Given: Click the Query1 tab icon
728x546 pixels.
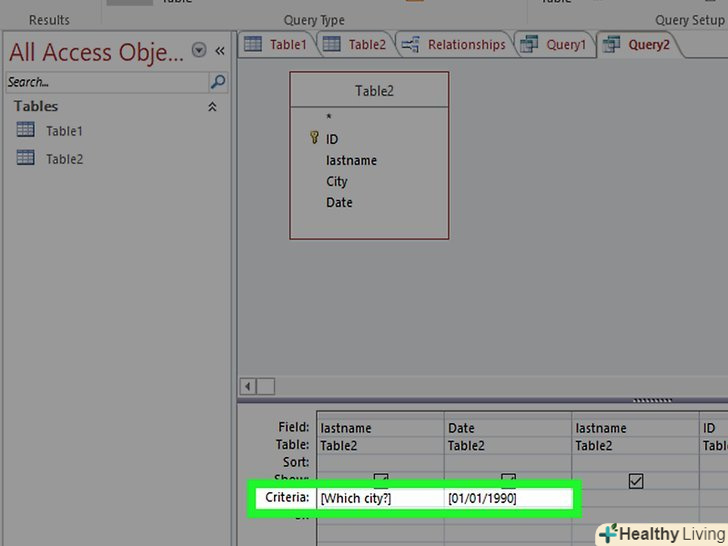Looking at the screenshot, I should coord(529,44).
